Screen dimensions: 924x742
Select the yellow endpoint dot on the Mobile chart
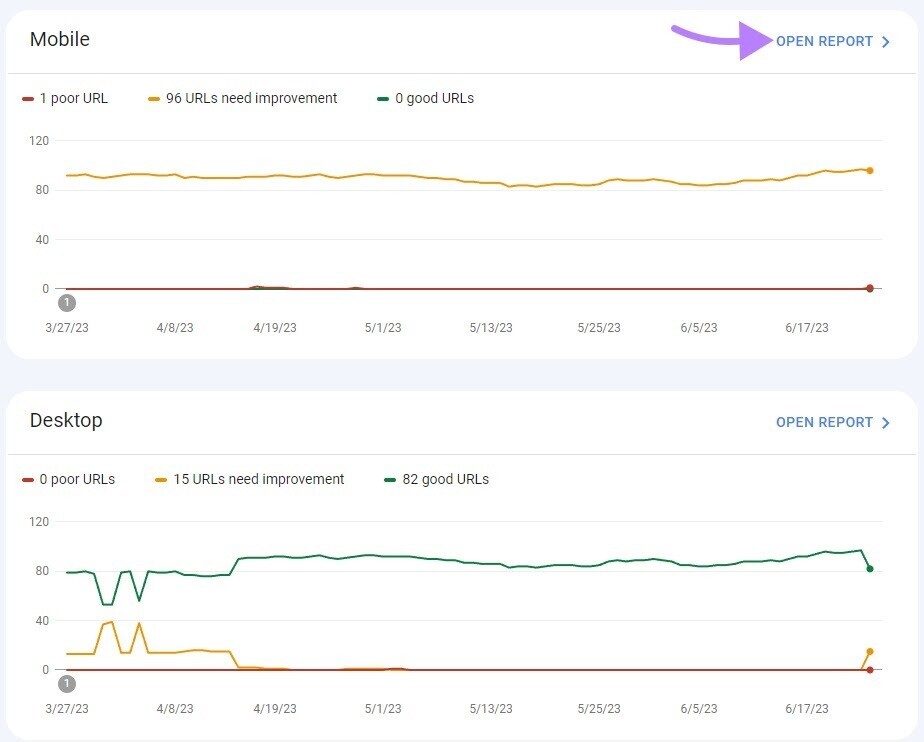point(869,170)
